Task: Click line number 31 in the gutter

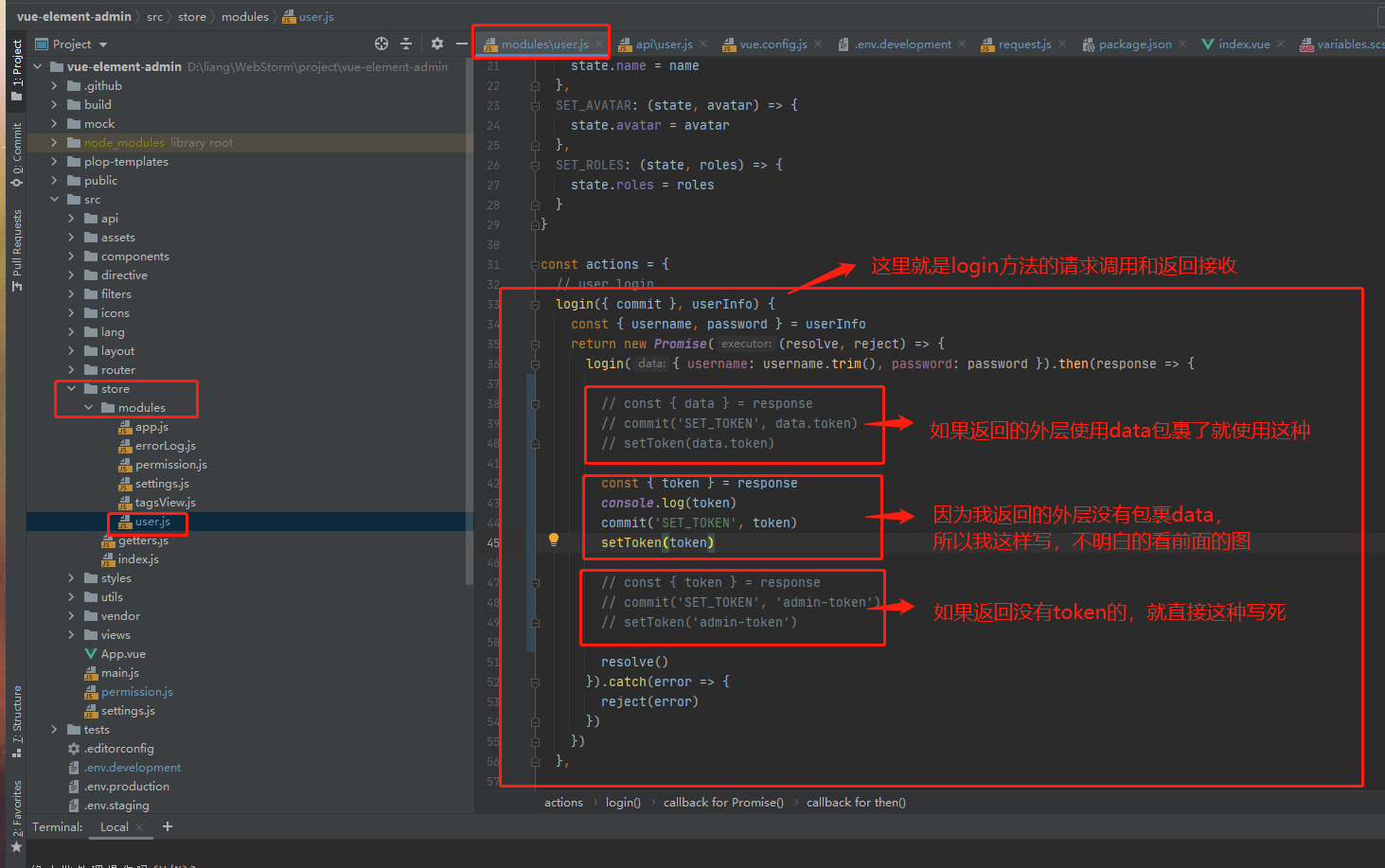Action: click(x=492, y=264)
